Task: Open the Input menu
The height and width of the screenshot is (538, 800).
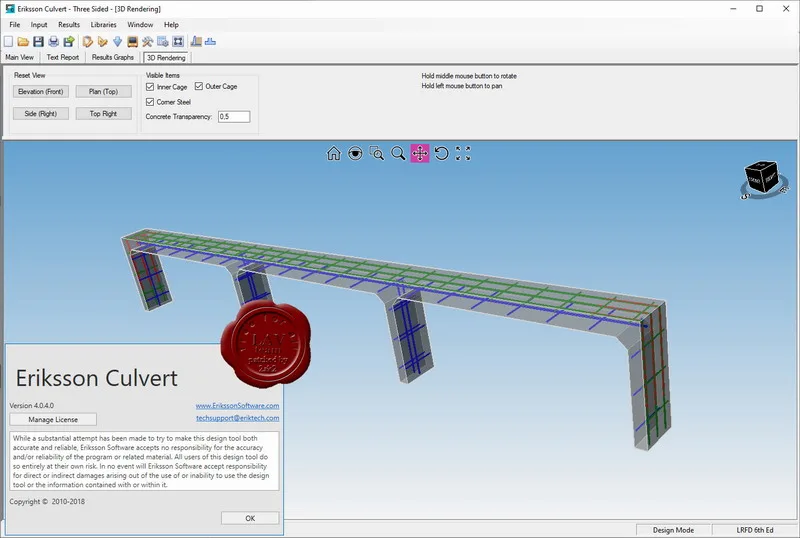Action: pos(39,25)
